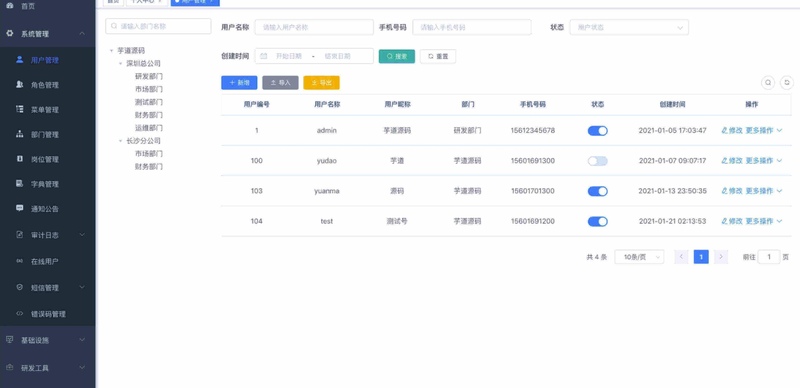Open 部门管理 in the sidebar

tap(44, 135)
